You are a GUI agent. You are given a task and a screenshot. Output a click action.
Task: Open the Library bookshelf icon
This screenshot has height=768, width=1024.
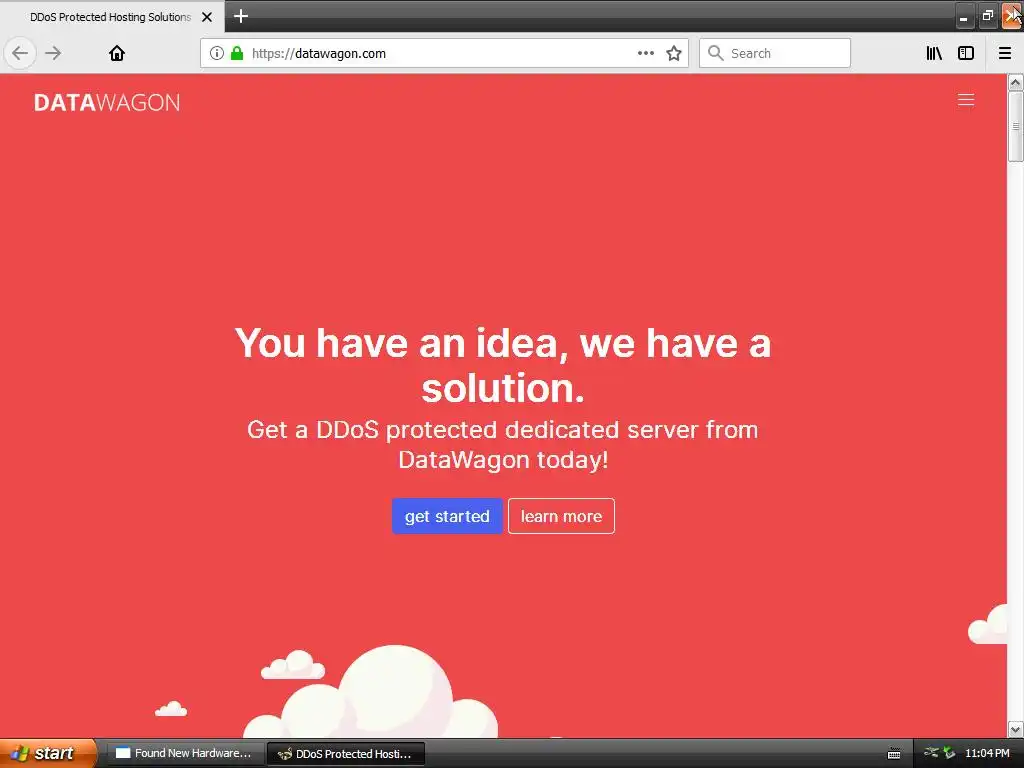[x=934, y=53]
